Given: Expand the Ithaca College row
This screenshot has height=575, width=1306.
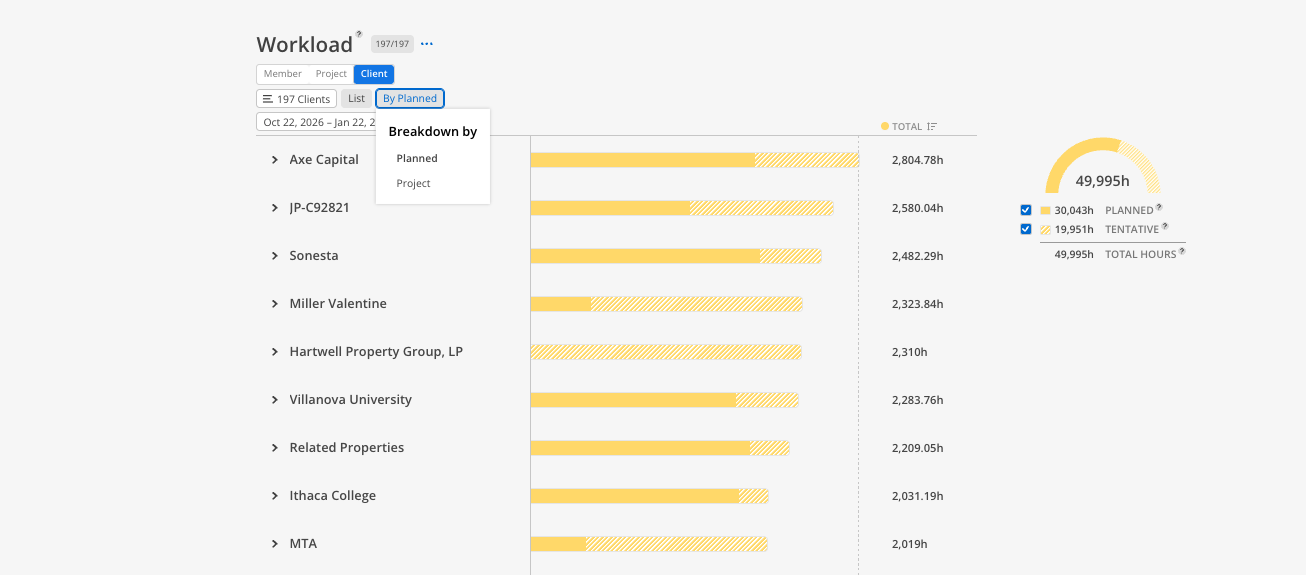Looking at the screenshot, I should [x=275, y=496].
